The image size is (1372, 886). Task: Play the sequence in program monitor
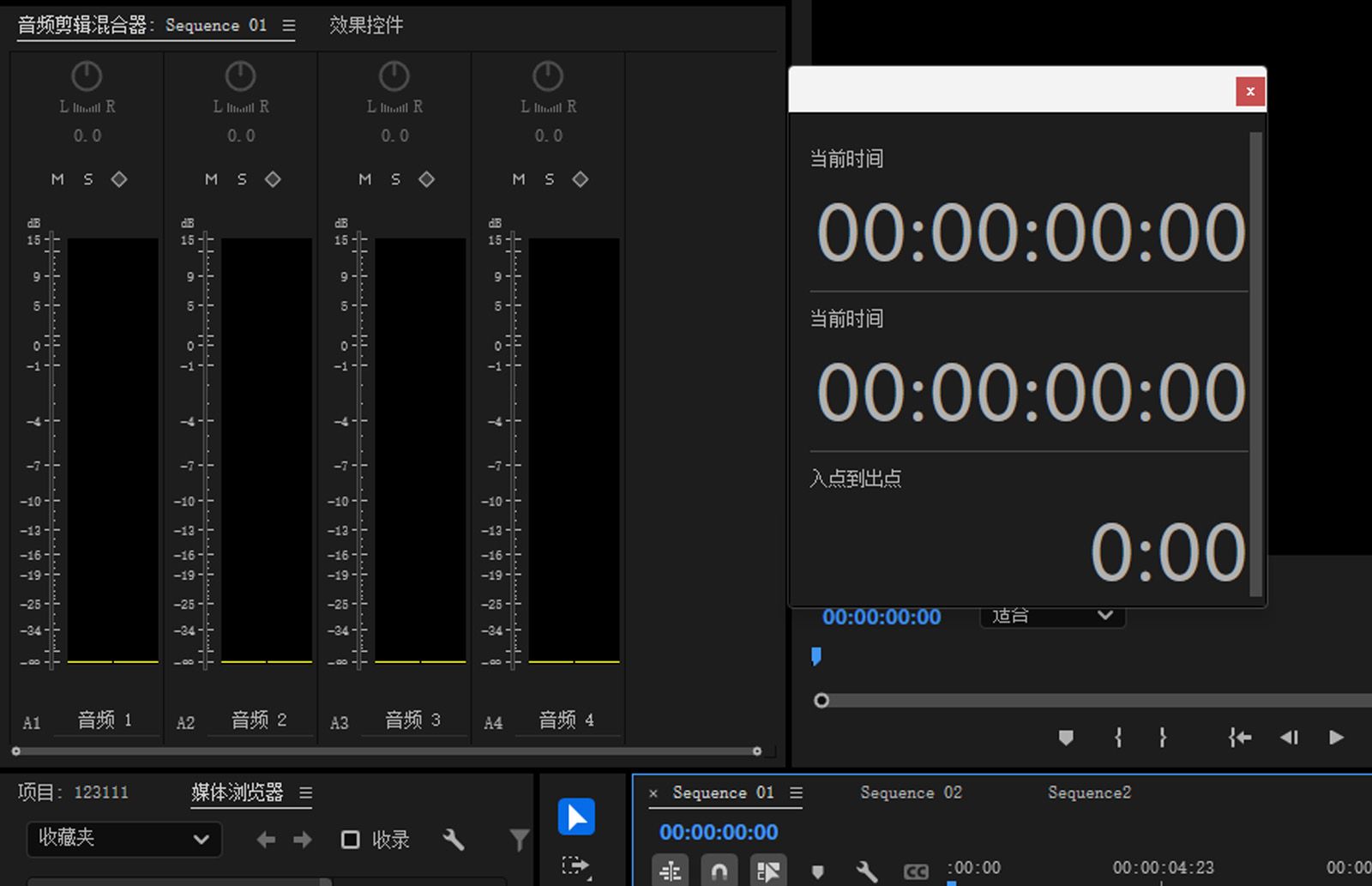click(x=1336, y=738)
